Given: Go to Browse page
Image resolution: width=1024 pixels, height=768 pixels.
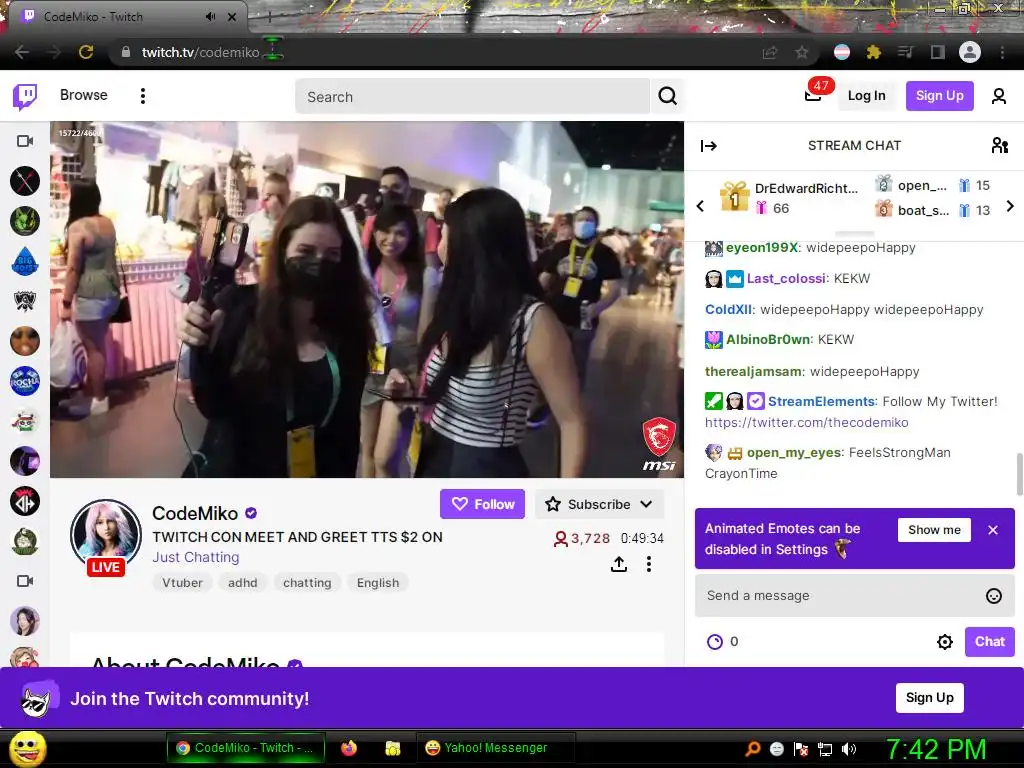Looking at the screenshot, I should [x=84, y=95].
